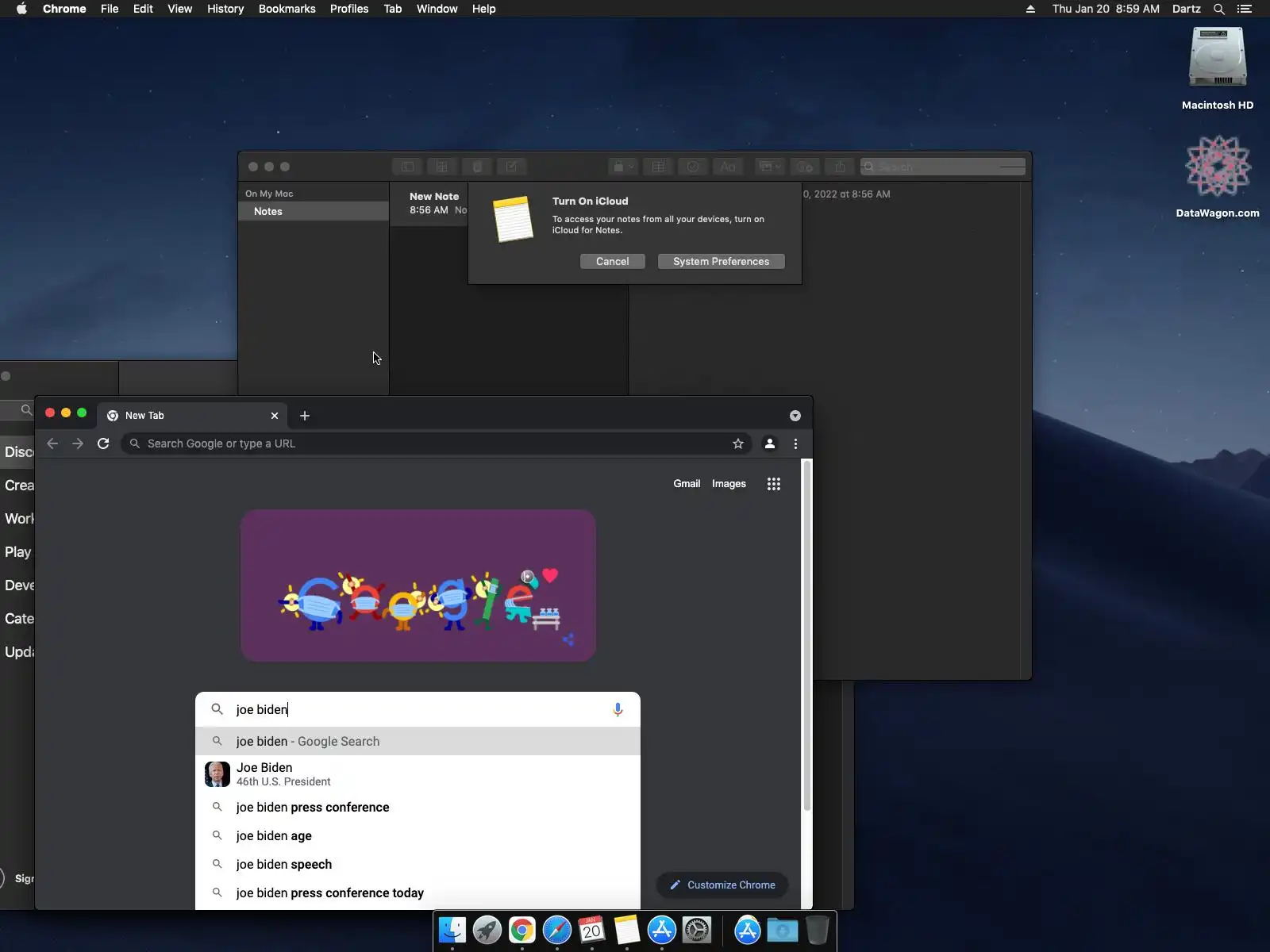Select the New Tab tab
Image resolution: width=1270 pixels, height=952 pixels.
click(193, 415)
